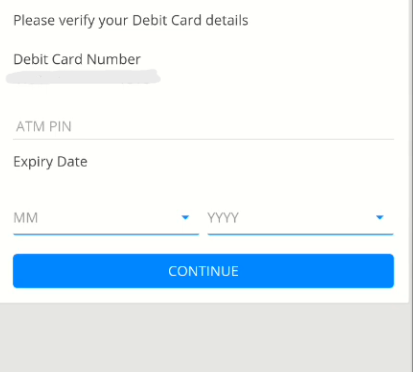Image resolution: width=413 pixels, height=372 pixels.
Task: Submit the form with the CONTINUE button
Action: tap(203, 271)
